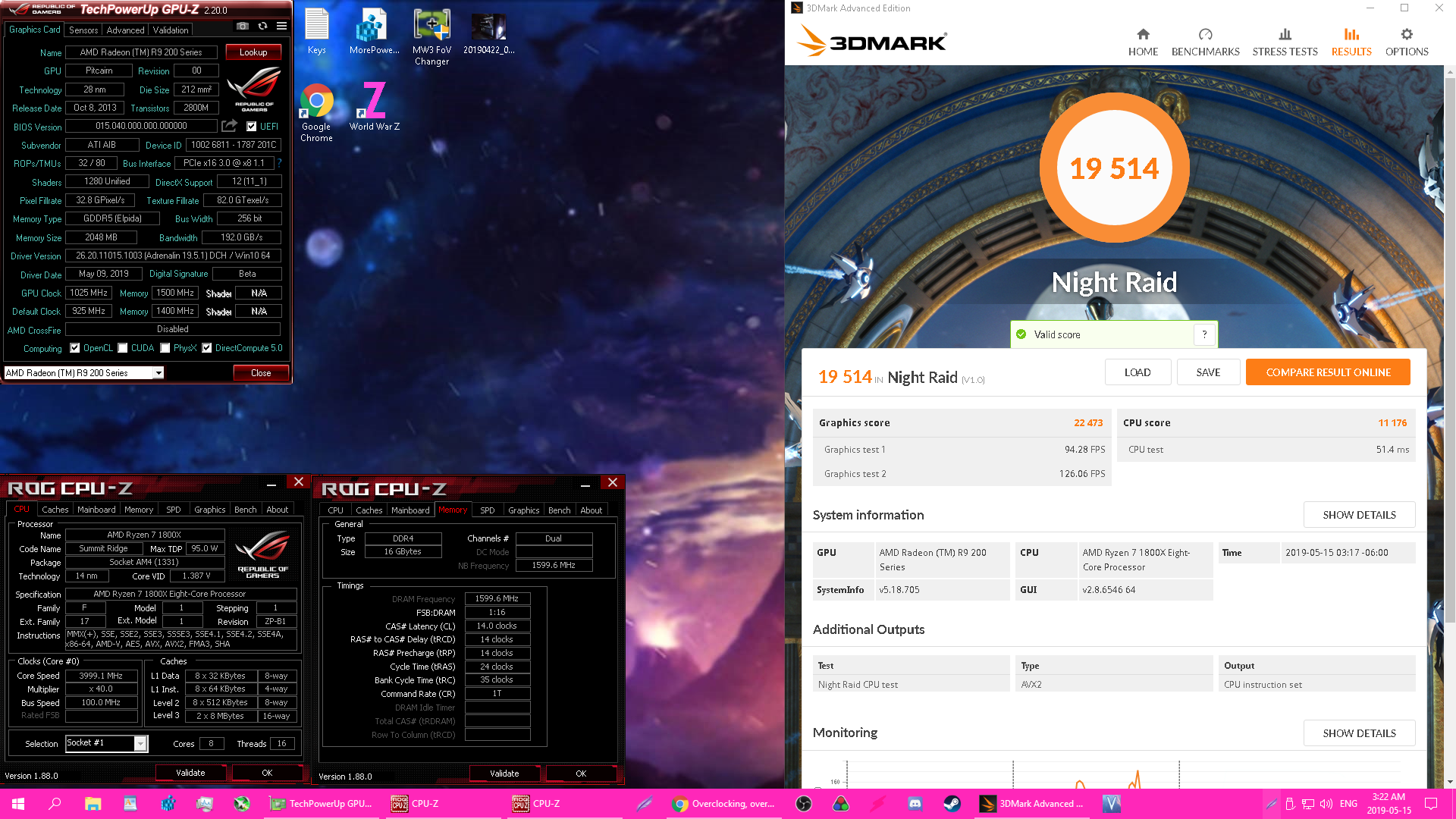Open the Keys desktop file
The width and height of the screenshot is (1456, 819).
point(316,31)
